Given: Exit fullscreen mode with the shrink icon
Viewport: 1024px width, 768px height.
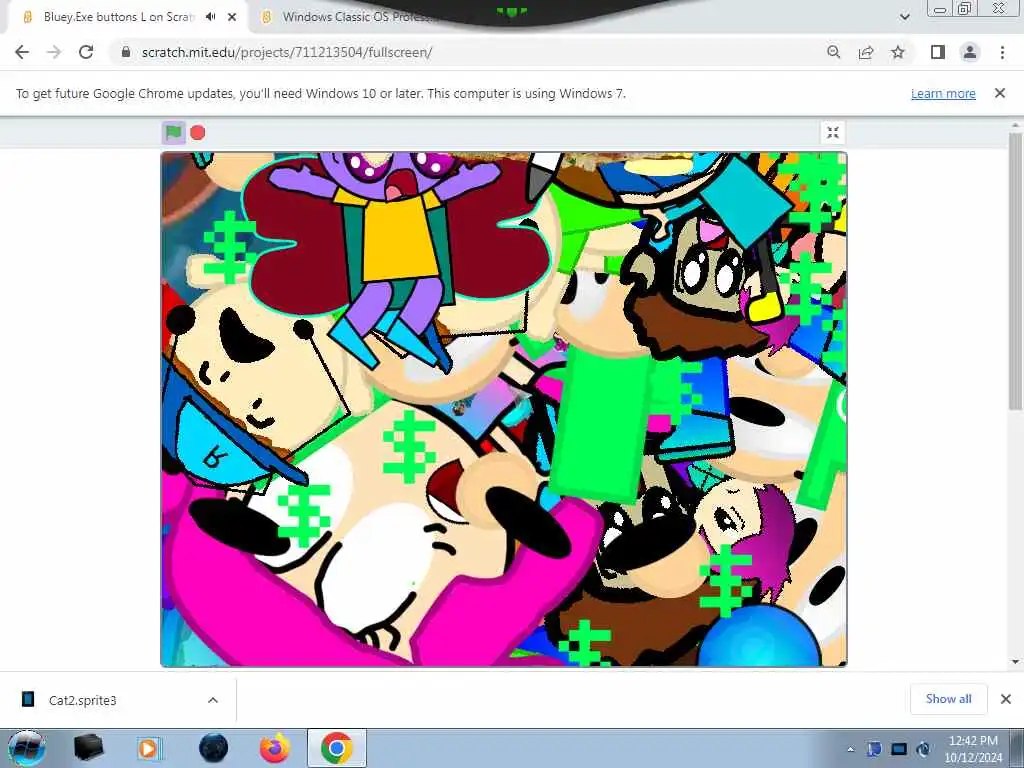Looking at the screenshot, I should point(833,133).
